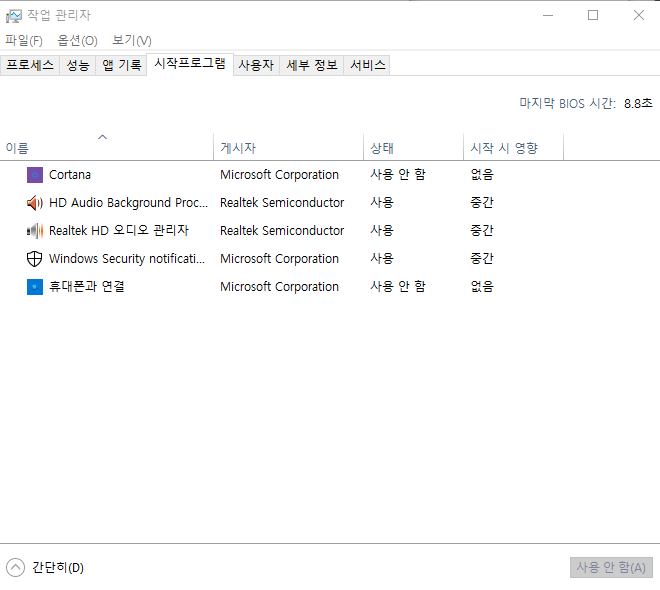Select the HD Audio Background Proc... entry
This screenshot has width=660, height=590.
coord(128,203)
